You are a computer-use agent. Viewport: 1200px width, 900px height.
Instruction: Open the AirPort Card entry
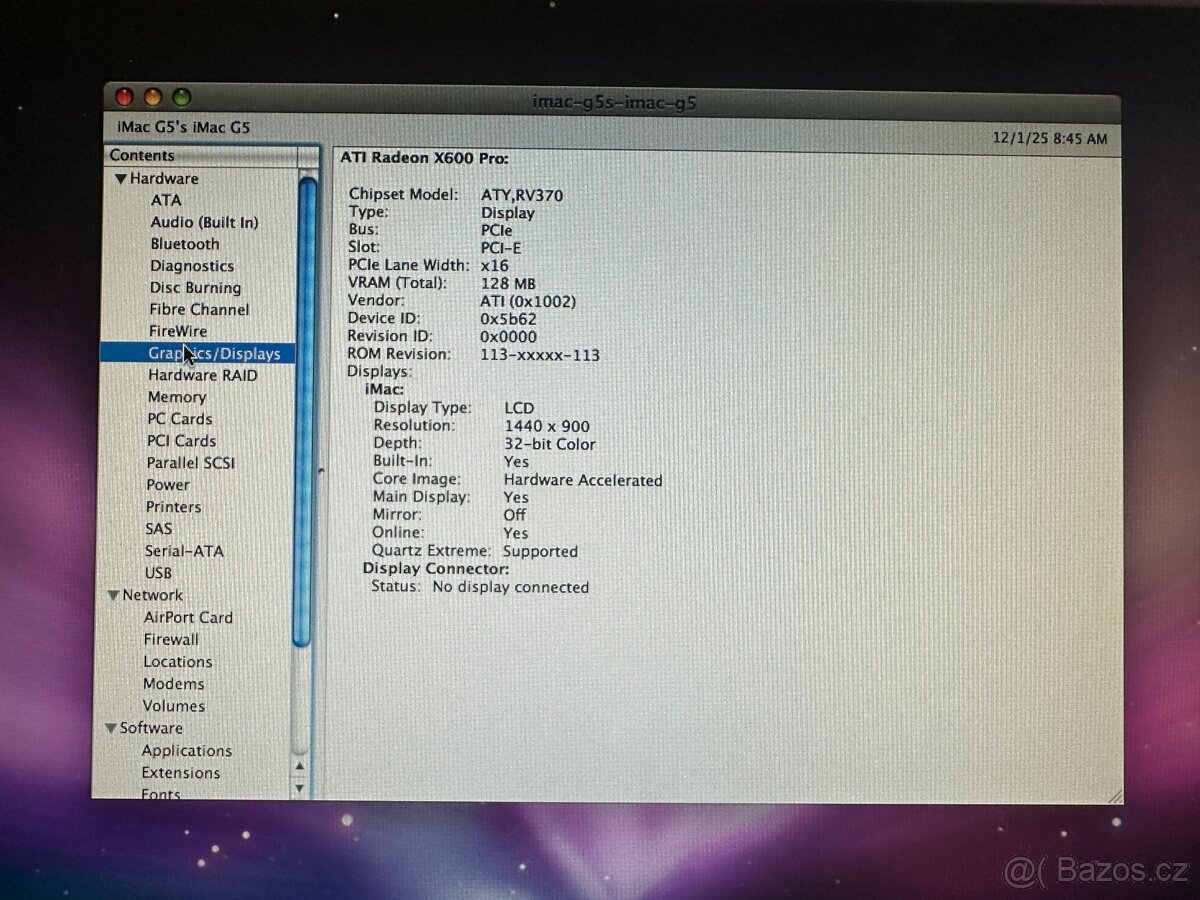188,618
